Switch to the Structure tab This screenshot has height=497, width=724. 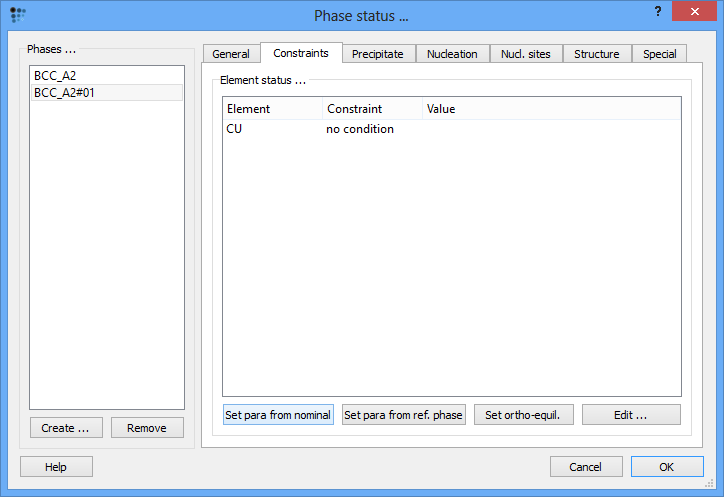click(x=596, y=54)
